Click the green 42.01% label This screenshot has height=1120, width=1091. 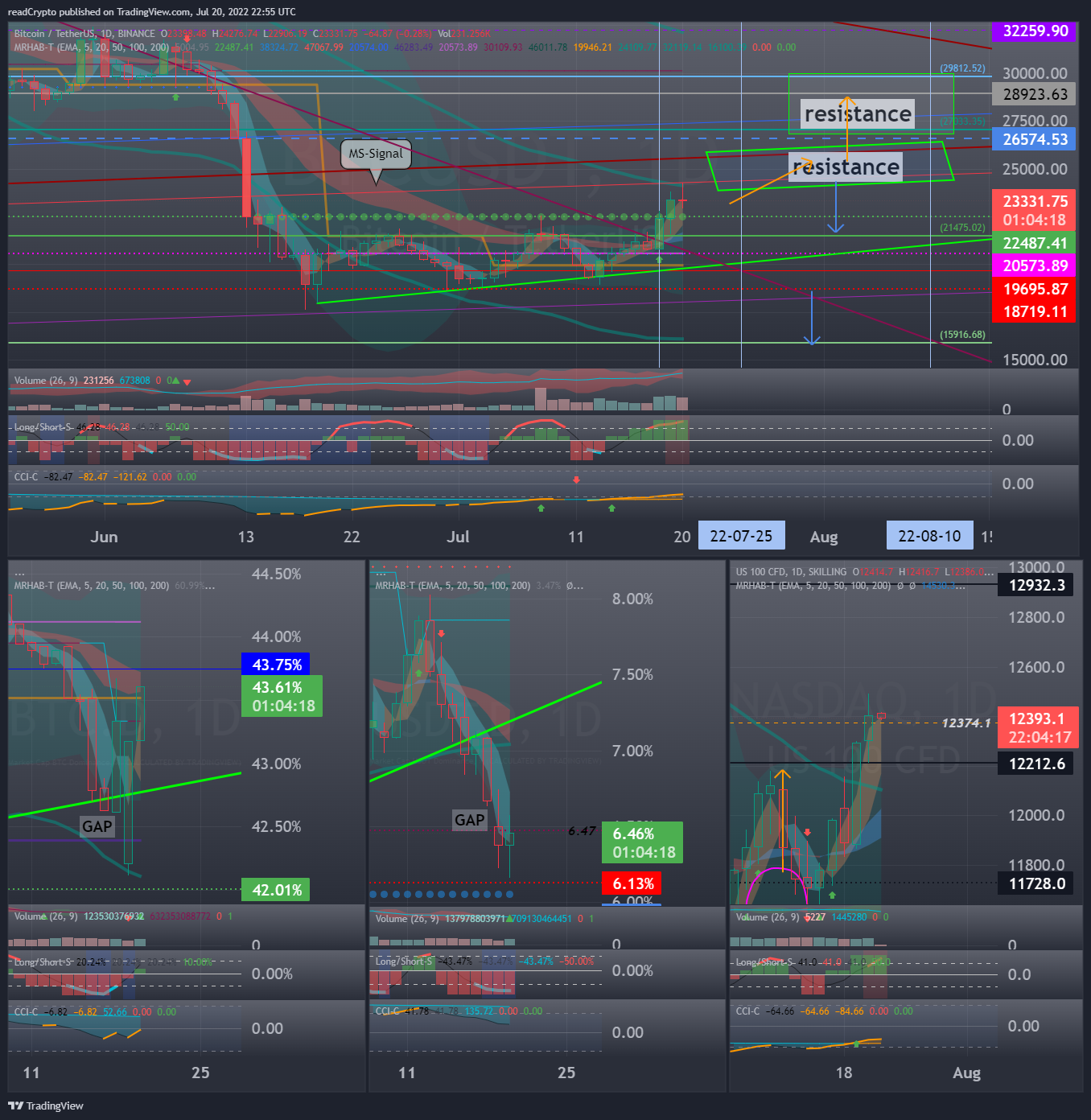pos(276,890)
